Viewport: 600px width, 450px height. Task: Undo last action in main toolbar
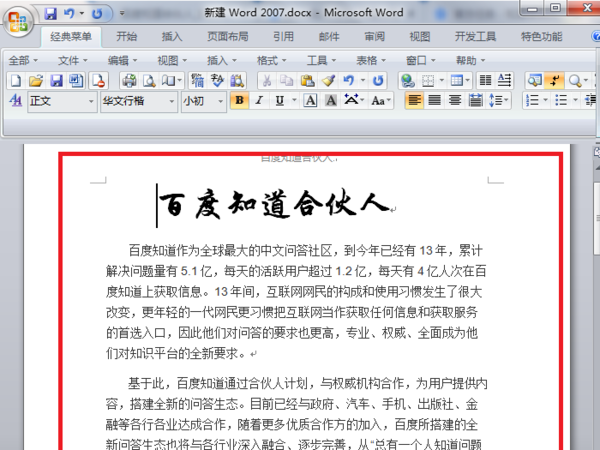(x=348, y=81)
